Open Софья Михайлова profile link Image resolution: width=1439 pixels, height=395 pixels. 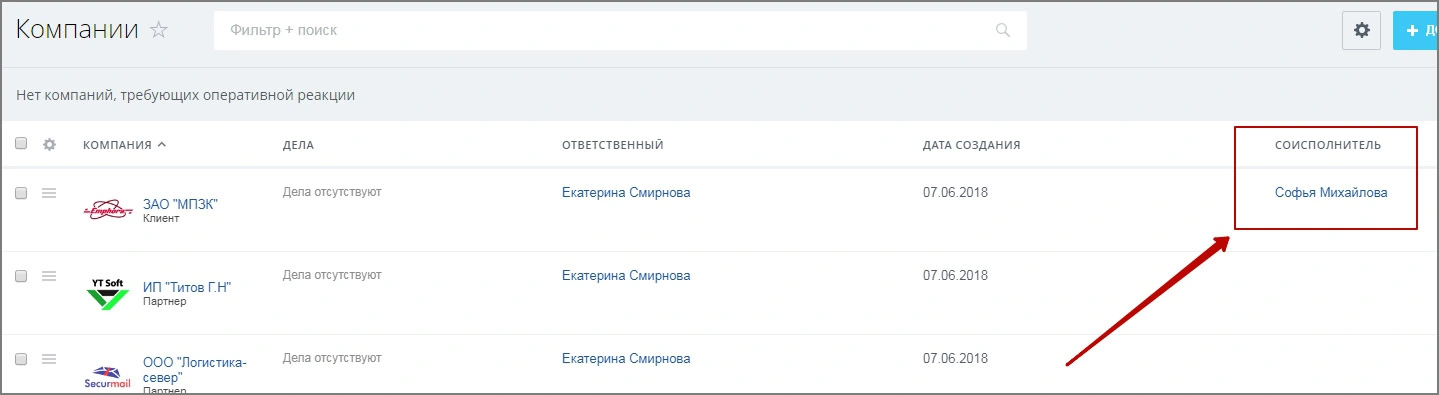pyautogui.click(x=1331, y=193)
